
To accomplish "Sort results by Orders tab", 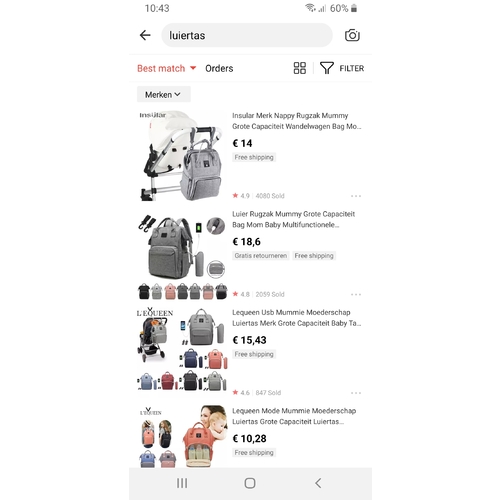I will click(x=219, y=68).
